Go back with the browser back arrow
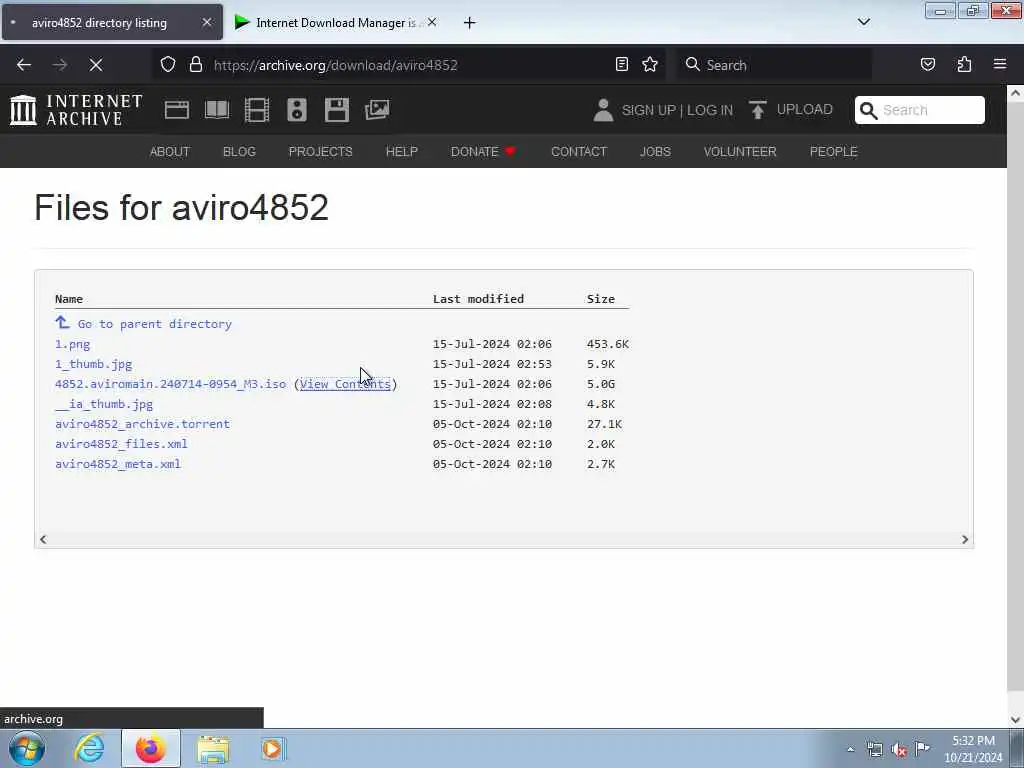The height and width of the screenshot is (768, 1024). 24,65
